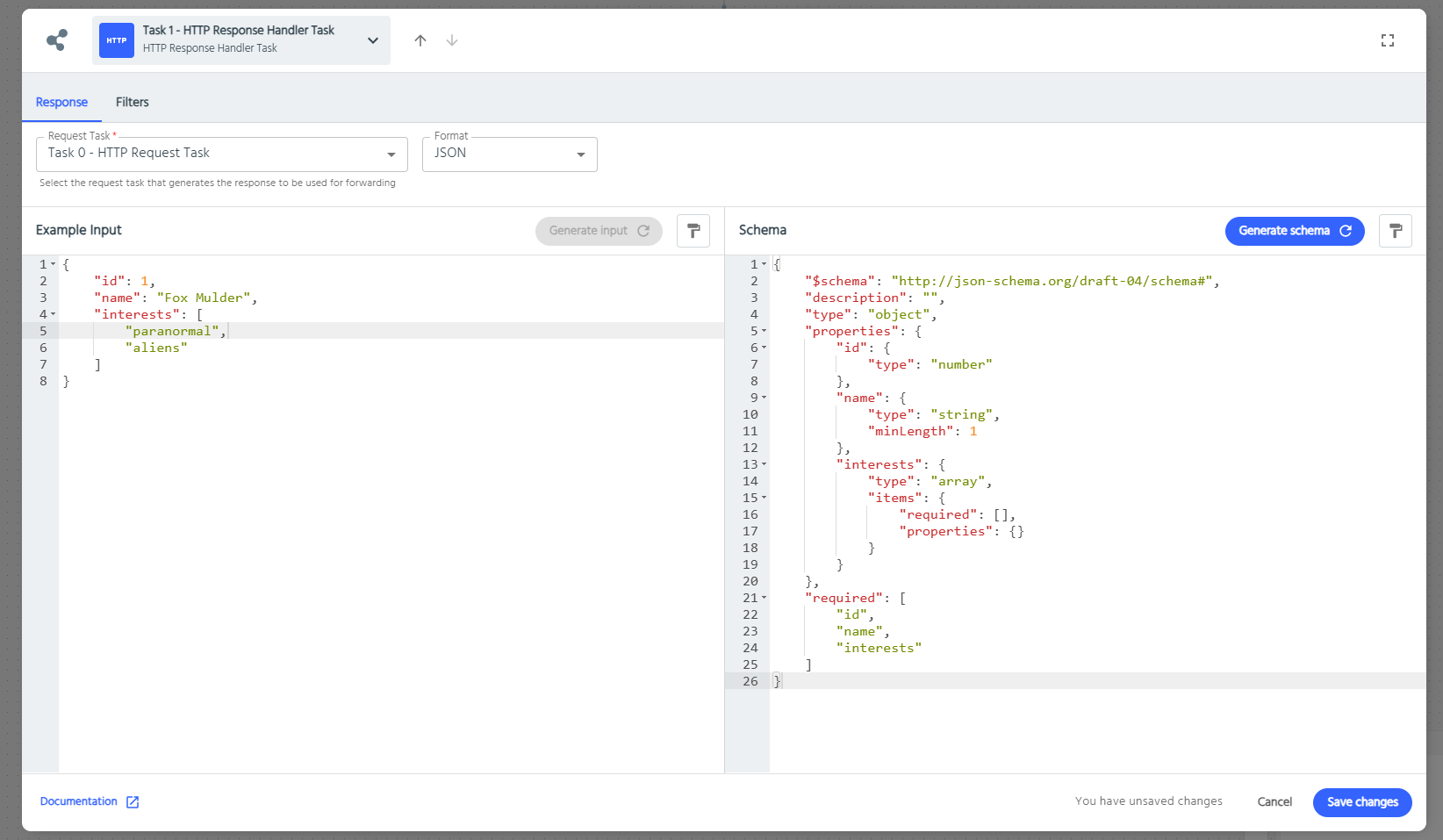Screen dimensions: 1443x840
Task: Click the Generate input button
Action: coord(599,231)
